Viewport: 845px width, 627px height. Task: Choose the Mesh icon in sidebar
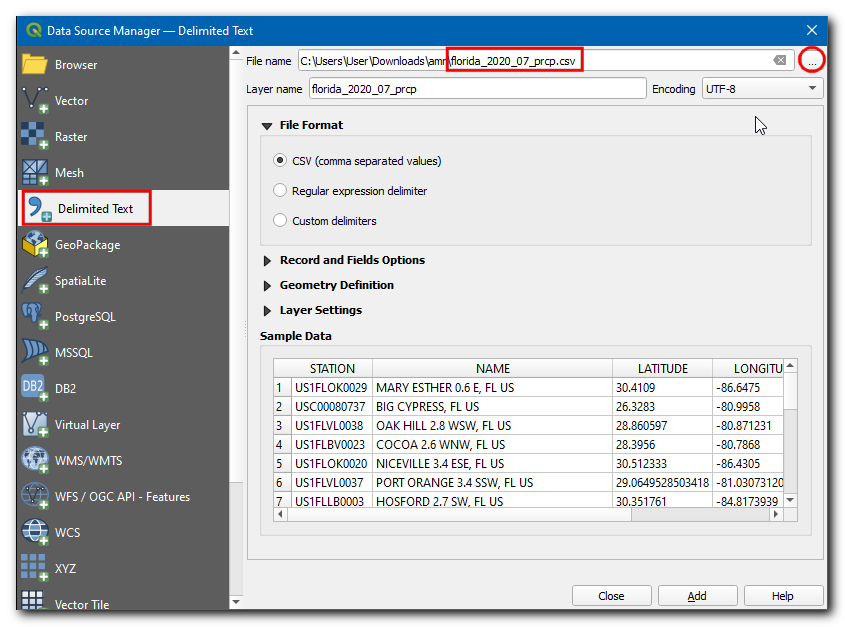click(x=35, y=172)
